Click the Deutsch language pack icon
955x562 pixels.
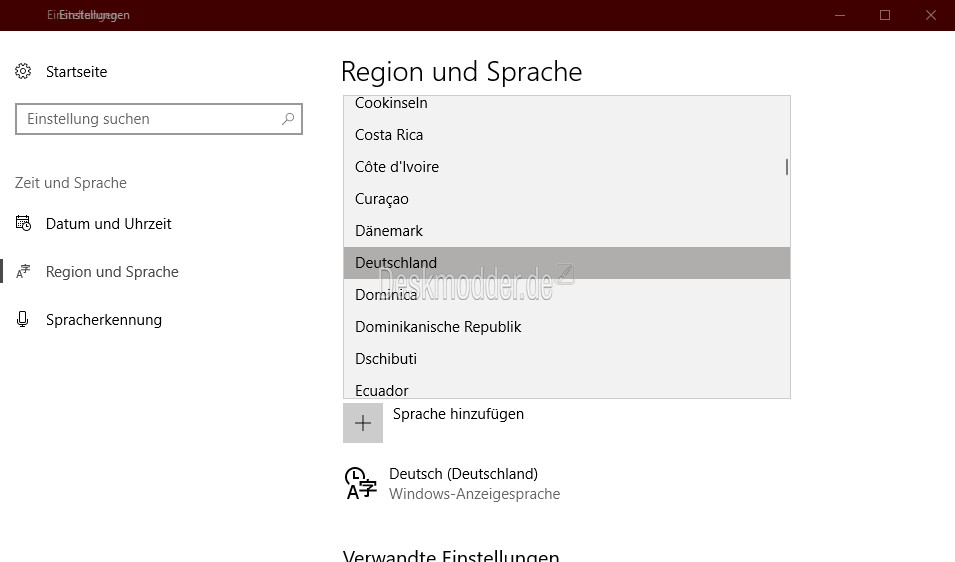361,483
